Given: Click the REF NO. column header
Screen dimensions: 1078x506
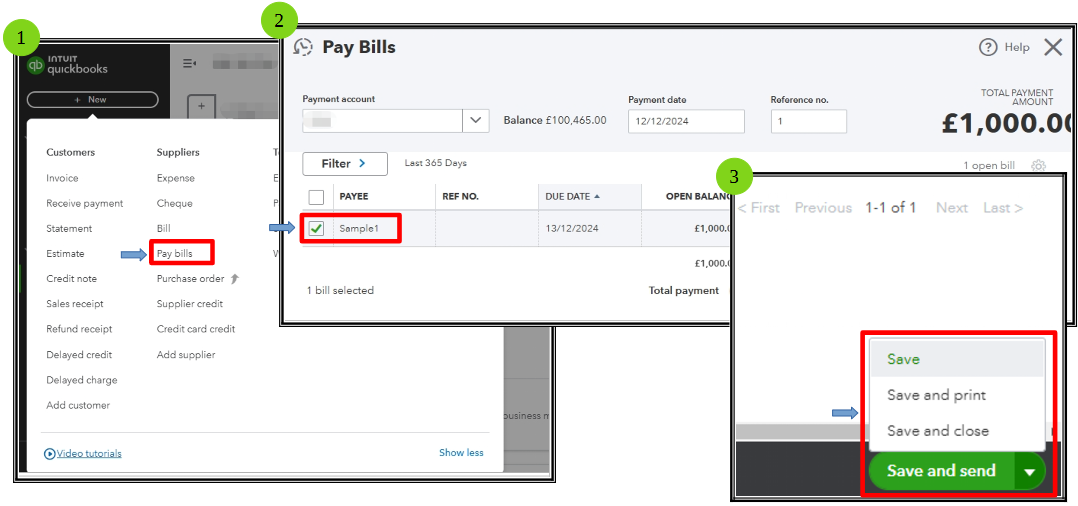Looking at the screenshot, I should pyautogui.click(x=461, y=197).
